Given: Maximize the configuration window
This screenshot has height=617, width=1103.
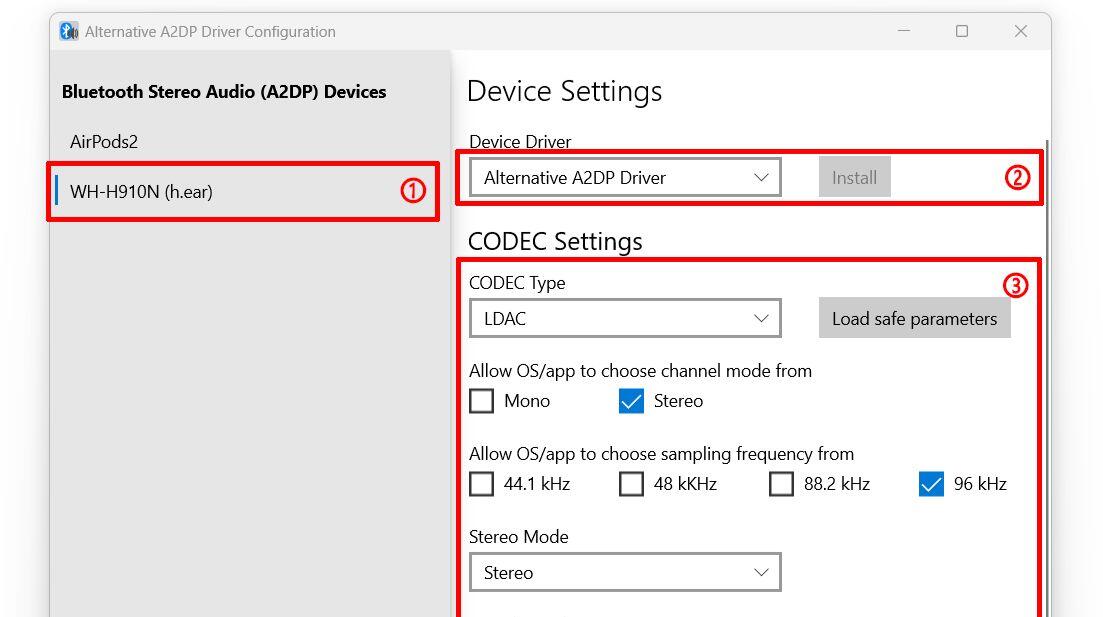Looking at the screenshot, I should (x=962, y=31).
